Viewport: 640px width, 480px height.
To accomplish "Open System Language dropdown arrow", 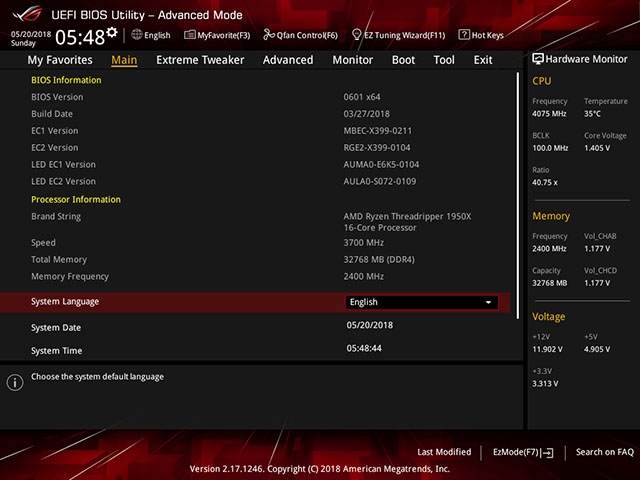I will click(488, 302).
